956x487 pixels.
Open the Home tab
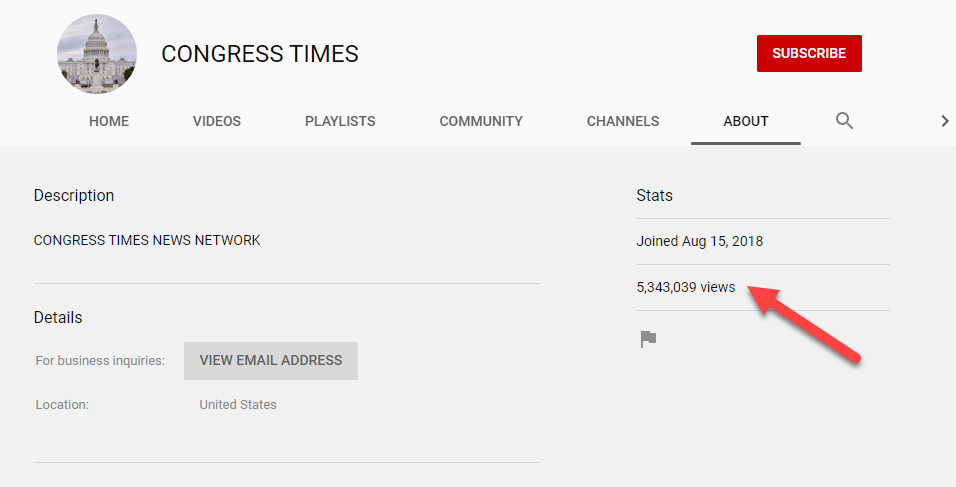pos(109,121)
